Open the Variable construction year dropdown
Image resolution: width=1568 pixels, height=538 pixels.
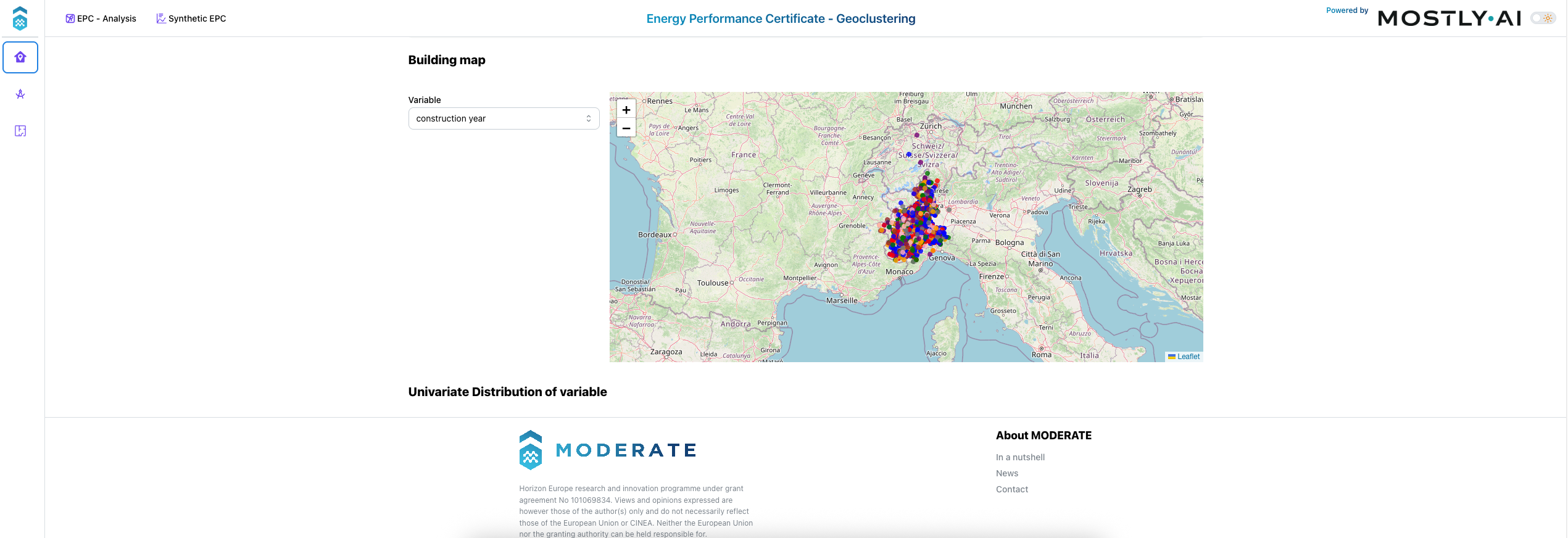[x=504, y=118]
